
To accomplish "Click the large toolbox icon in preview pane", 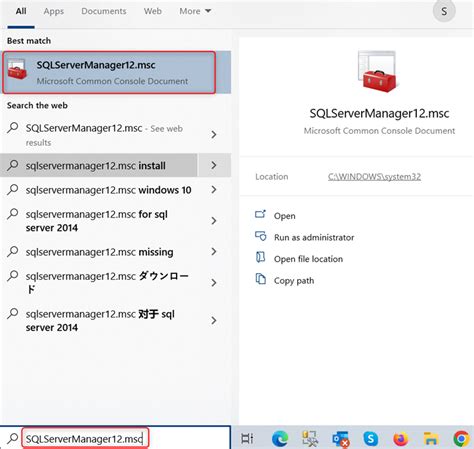I will click(x=378, y=71).
